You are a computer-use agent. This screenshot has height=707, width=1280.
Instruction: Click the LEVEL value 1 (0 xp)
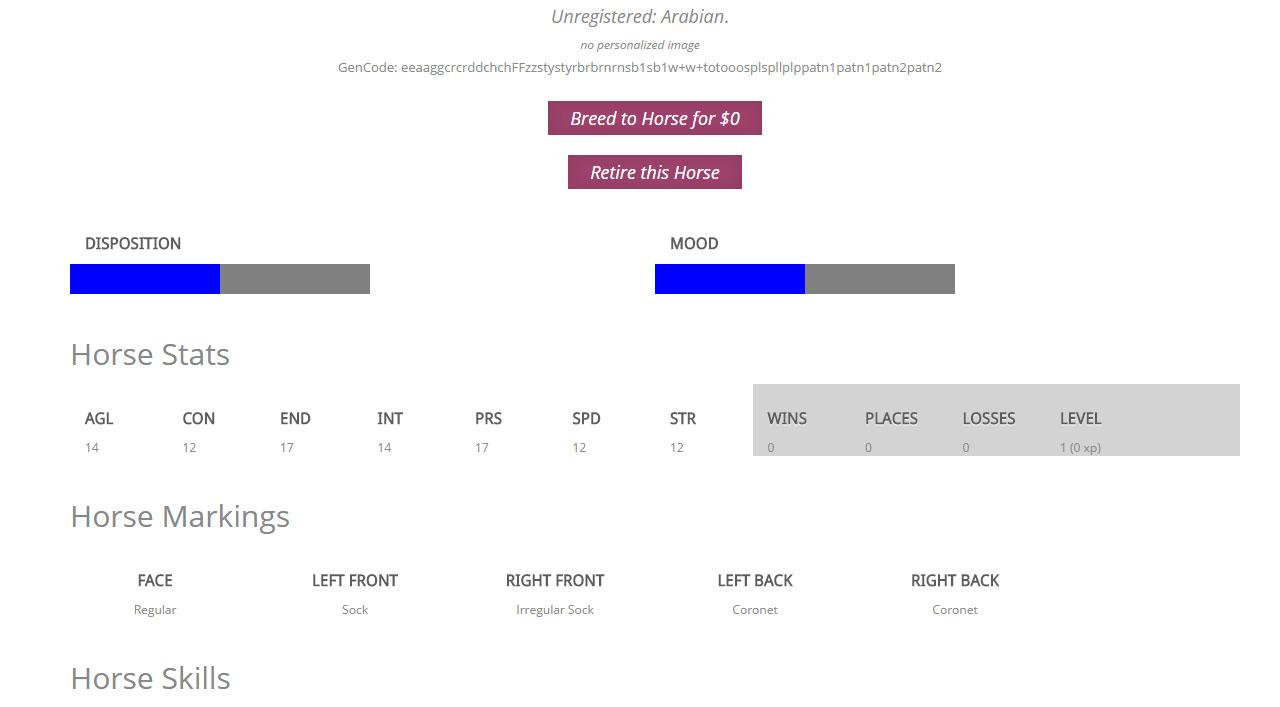coord(1080,448)
